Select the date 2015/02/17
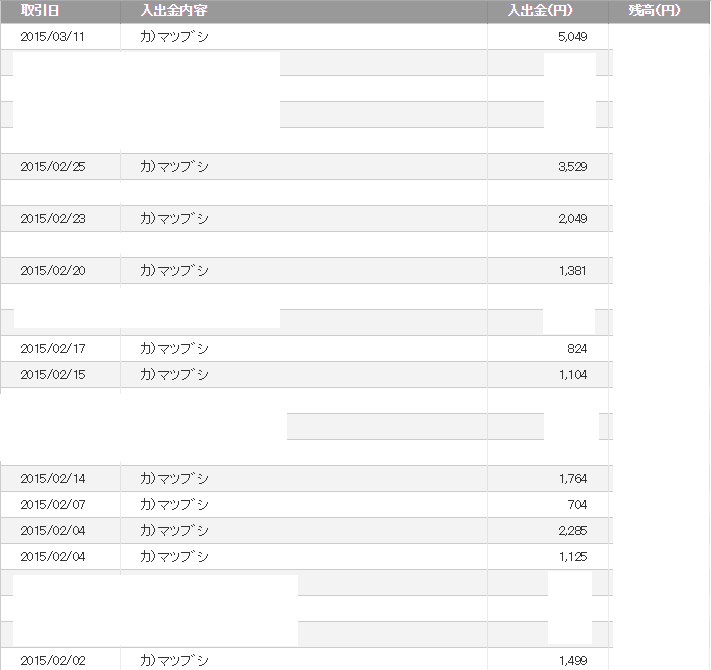Image resolution: width=711 pixels, height=670 pixels. 53,349
